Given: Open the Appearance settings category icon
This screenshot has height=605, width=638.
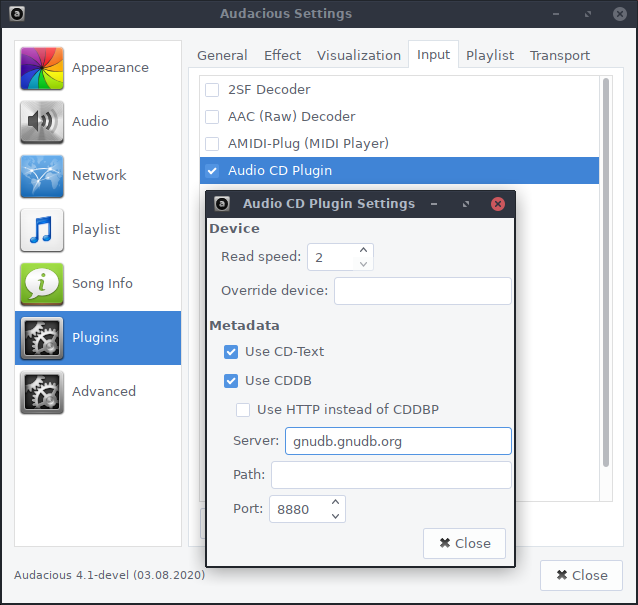Looking at the screenshot, I should pos(42,68).
